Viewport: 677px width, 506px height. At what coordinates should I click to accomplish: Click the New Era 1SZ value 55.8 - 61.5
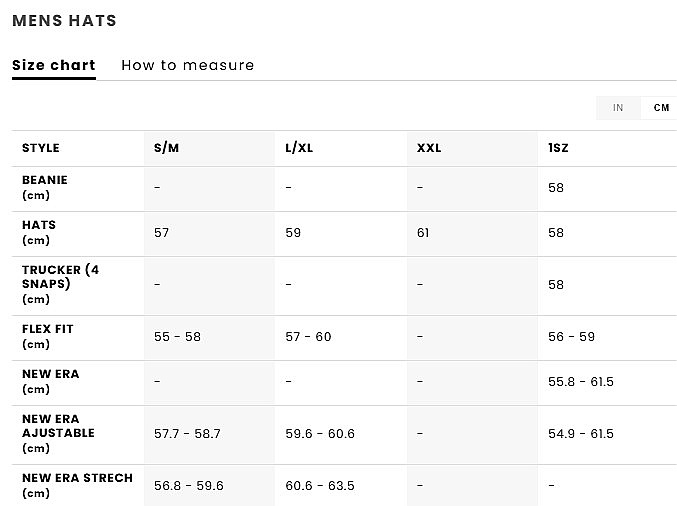(x=580, y=382)
